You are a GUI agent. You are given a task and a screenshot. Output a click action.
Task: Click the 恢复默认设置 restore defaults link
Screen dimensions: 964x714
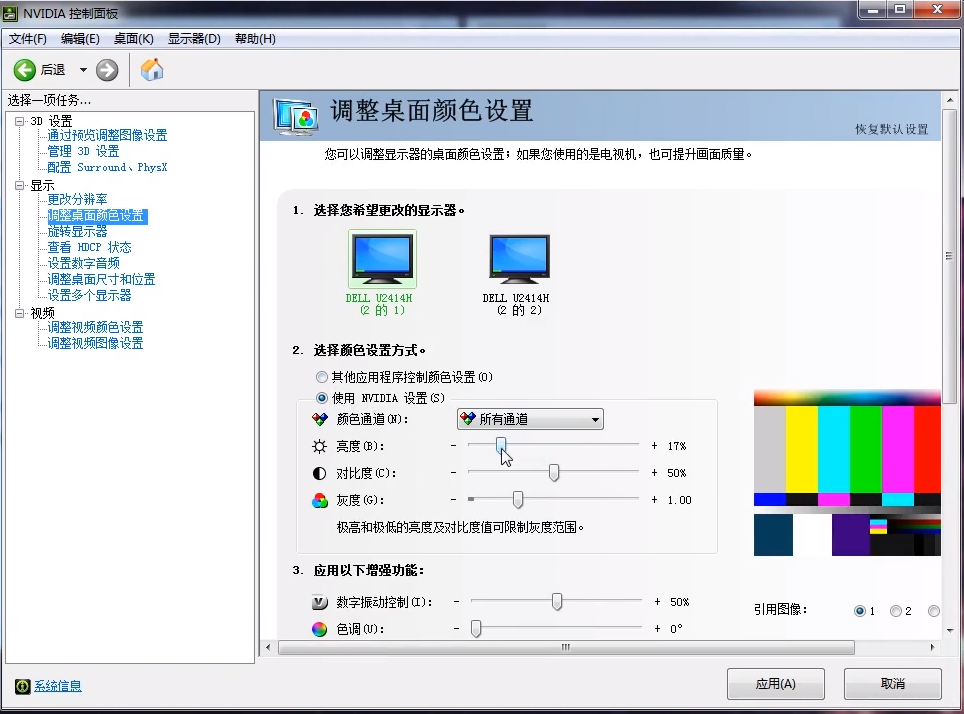click(x=891, y=129)
